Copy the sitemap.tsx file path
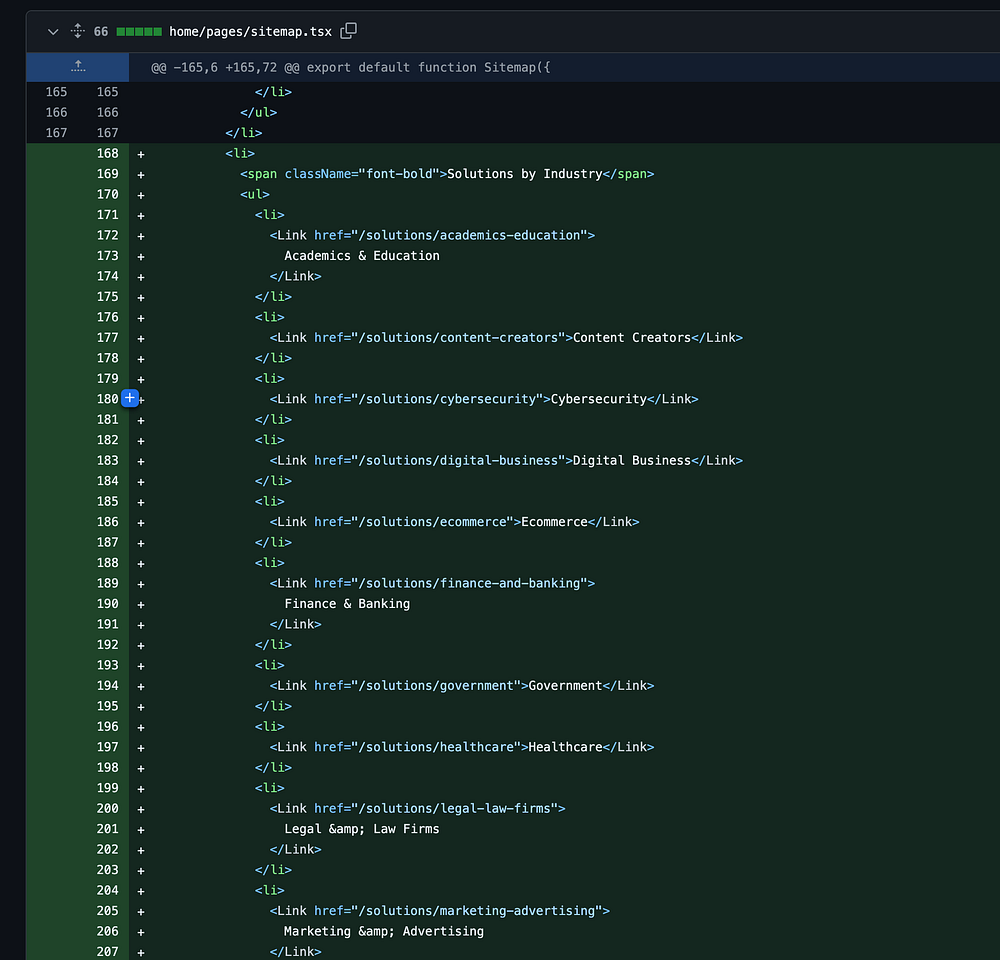The width and height of the screenshot is (1000, 960). click(348, 32)
